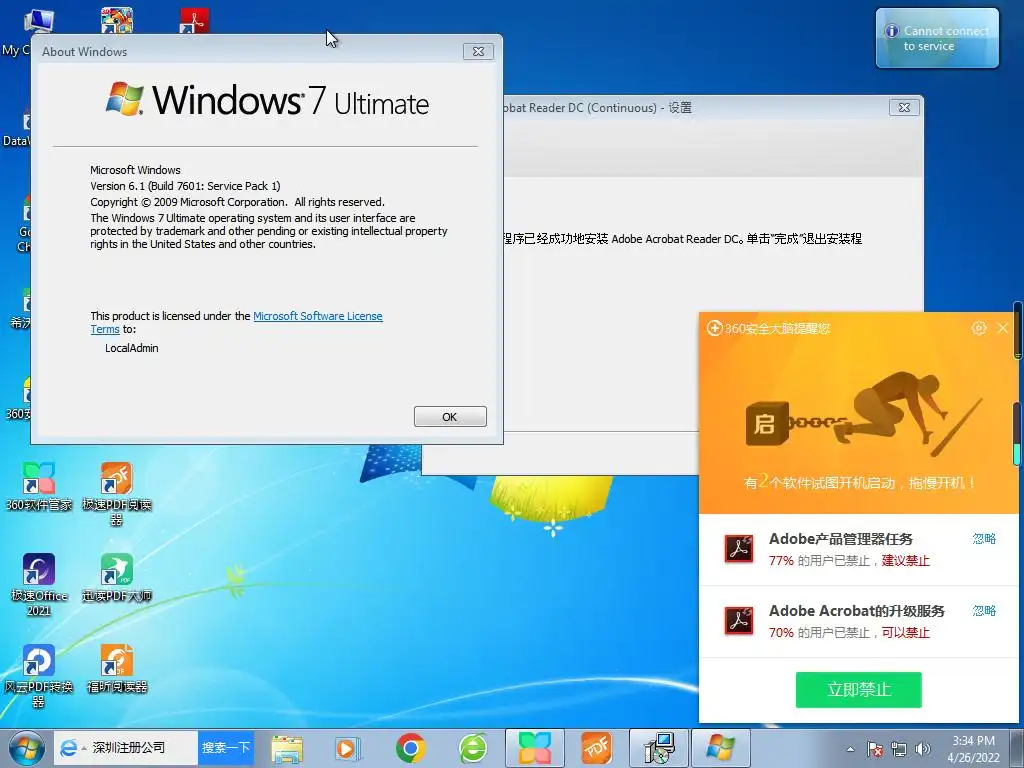Close the 360安全大脑 reminder popup
The image size is (1024, 768).
(x=1003, y=328)
